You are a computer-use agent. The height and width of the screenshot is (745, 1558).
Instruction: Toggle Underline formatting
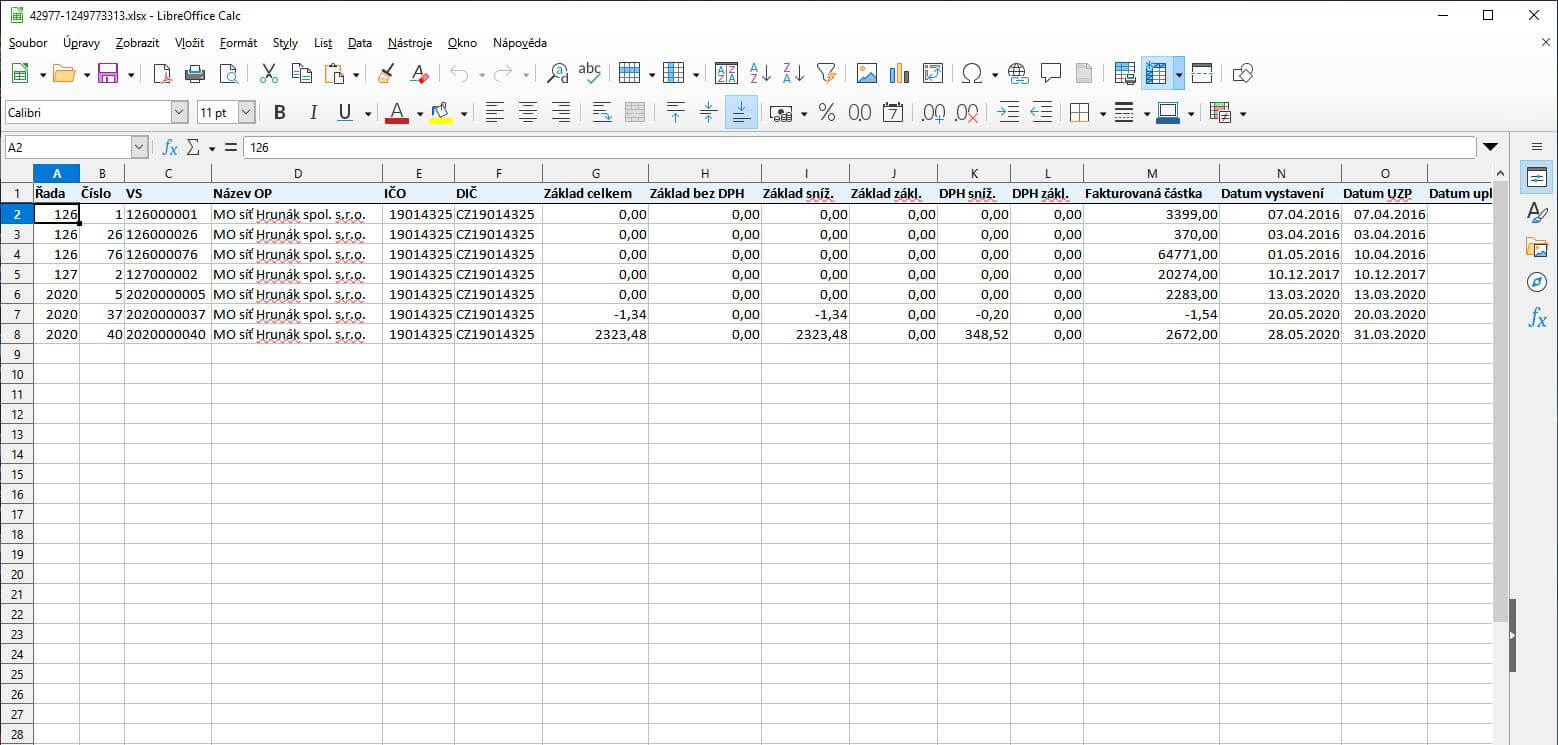[x=345, y=113]
